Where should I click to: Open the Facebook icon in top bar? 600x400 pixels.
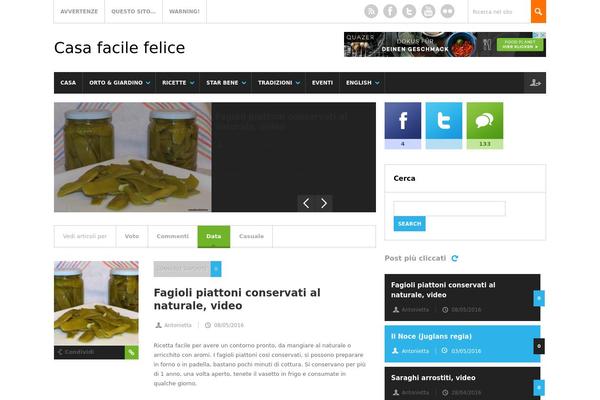pos(390,11)
